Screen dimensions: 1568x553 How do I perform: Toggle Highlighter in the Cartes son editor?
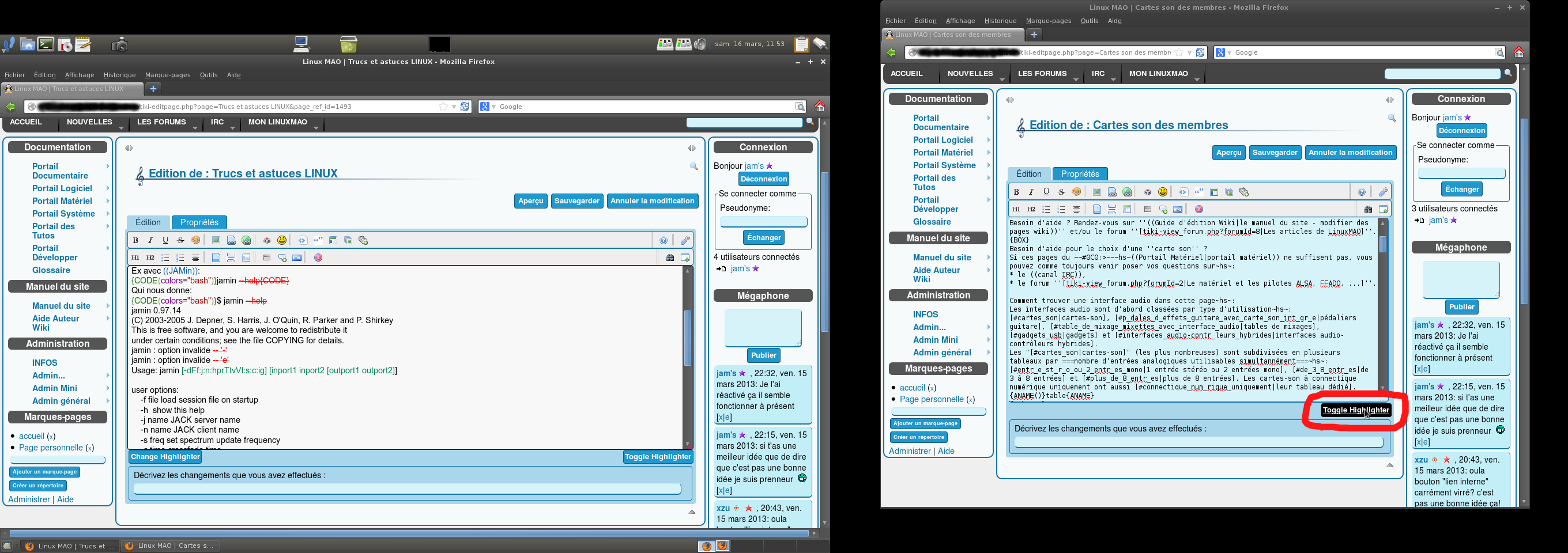[x=1356, y=410]
